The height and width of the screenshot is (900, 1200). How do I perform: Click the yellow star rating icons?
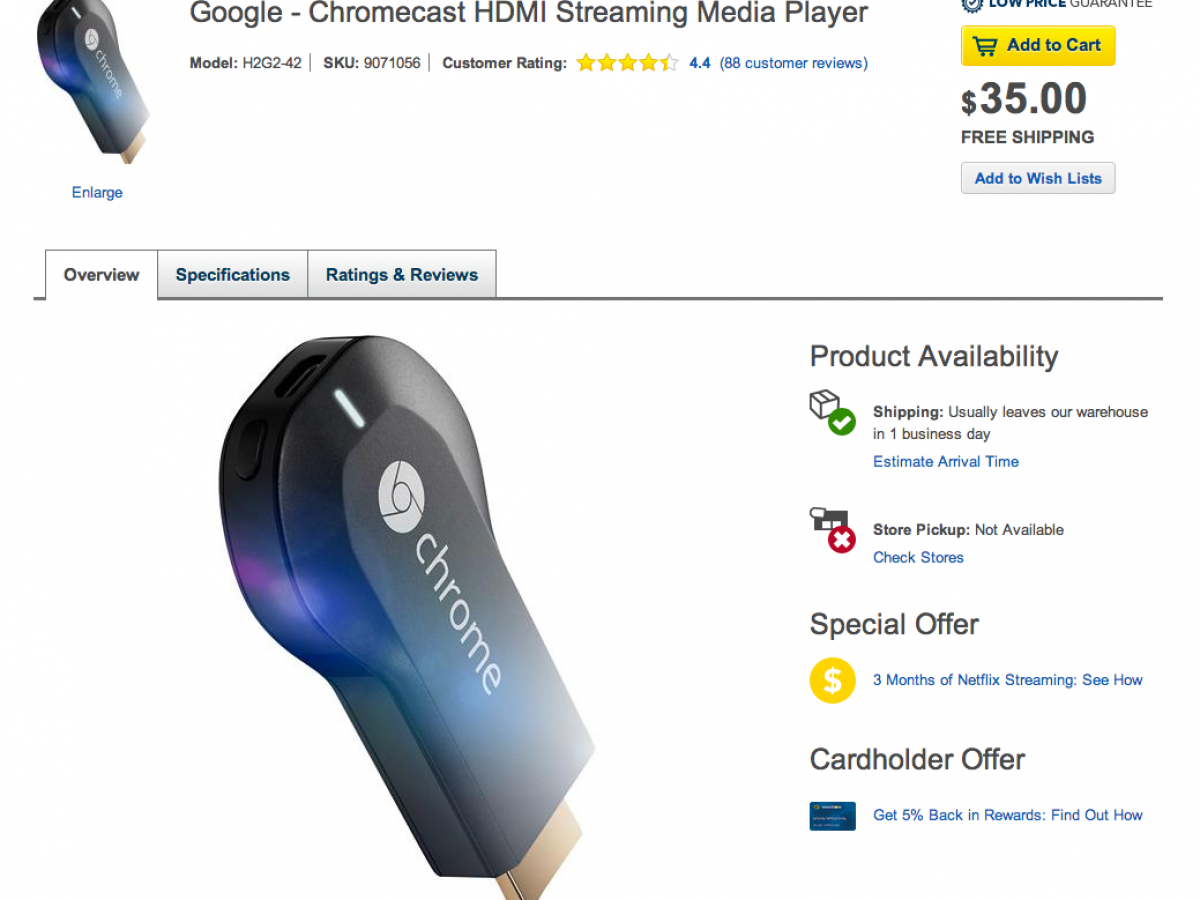pos(627,63)
